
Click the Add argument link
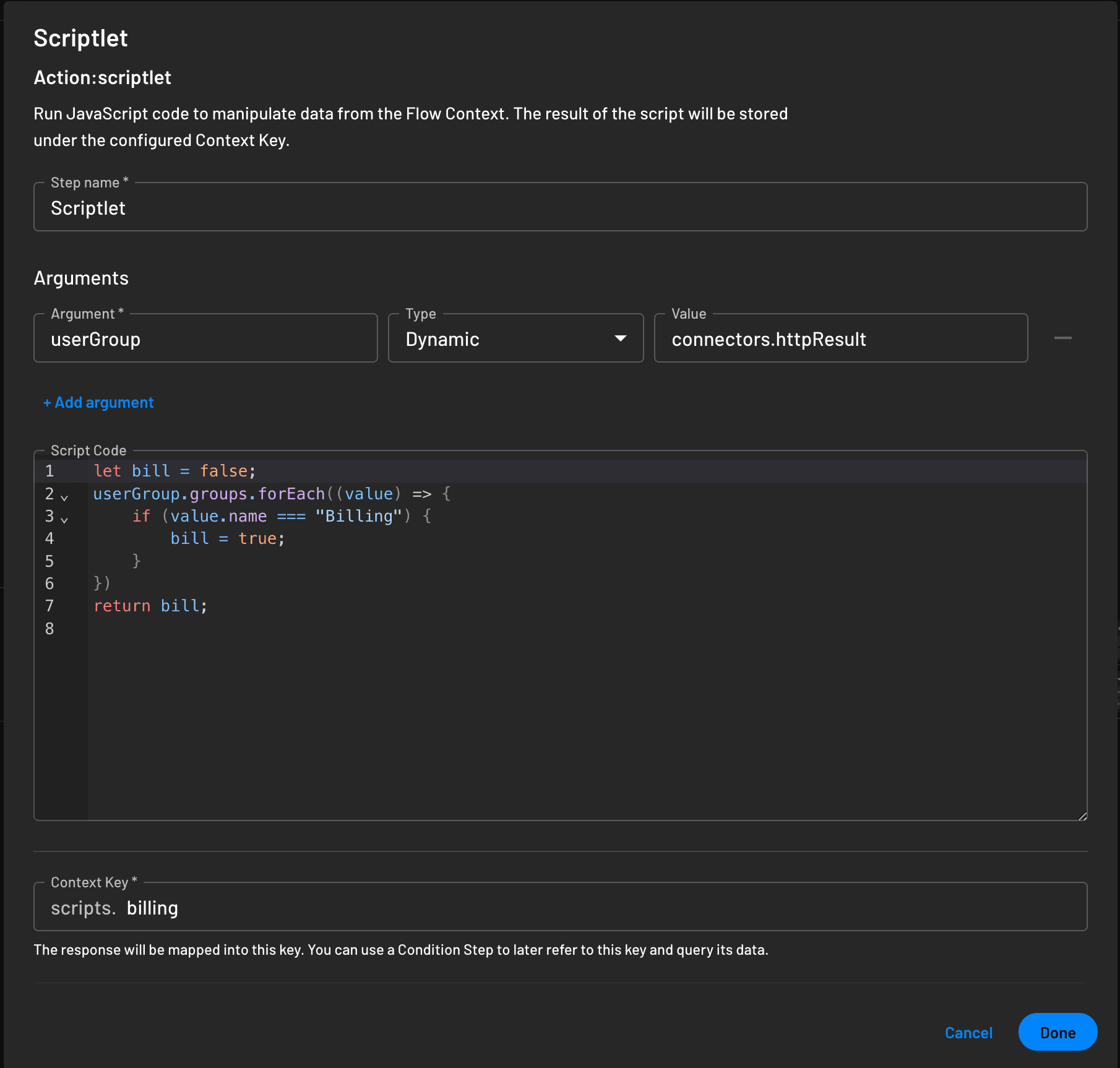click(98, 403)
